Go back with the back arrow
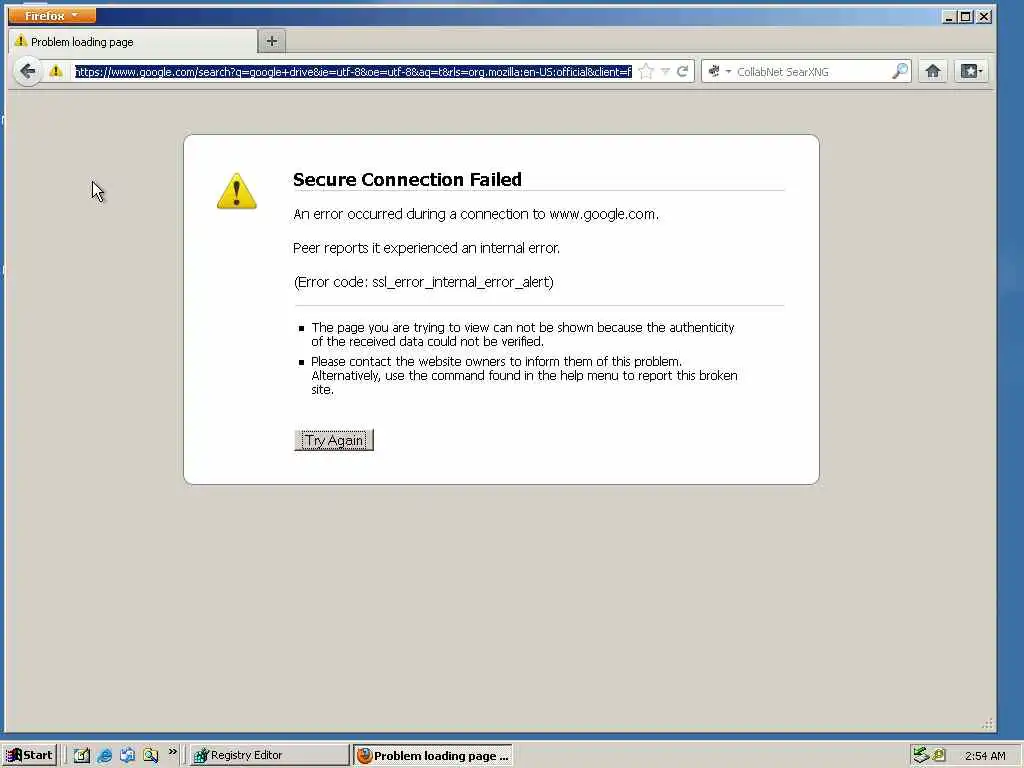Screen dimensions: 1024x768 click(27, 71)
